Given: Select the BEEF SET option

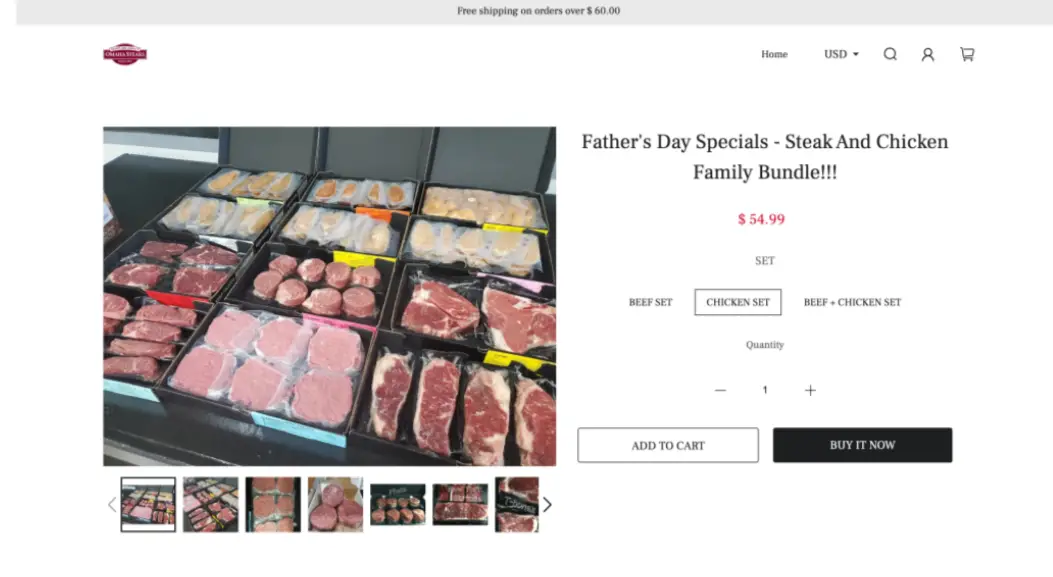Looking at the screenshot, I should tap(650, 302).
